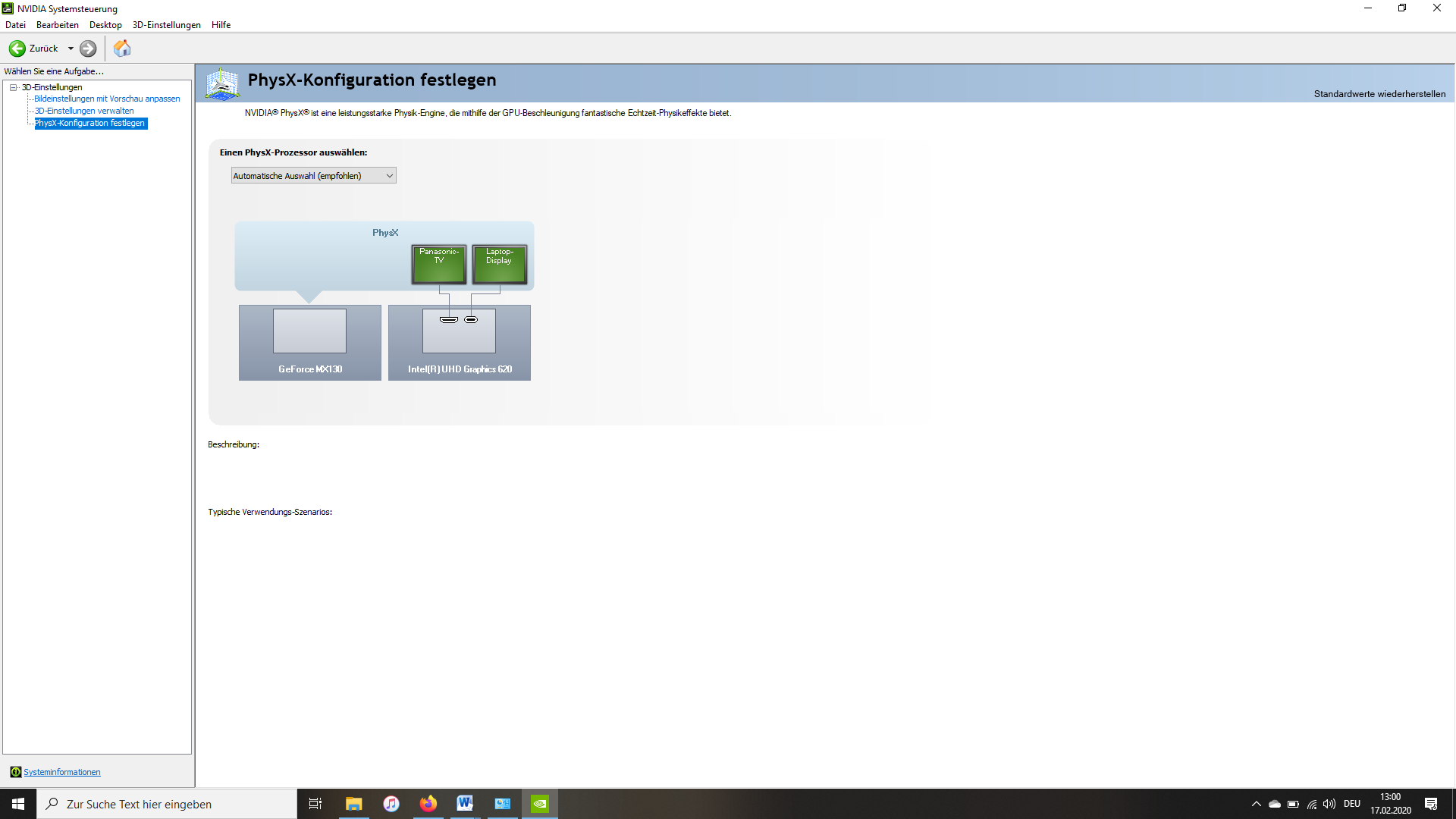The image size is (1456, 819).
Task: Collapse the 3D-Einstellungen tree node
Action: tap(13, 87)
